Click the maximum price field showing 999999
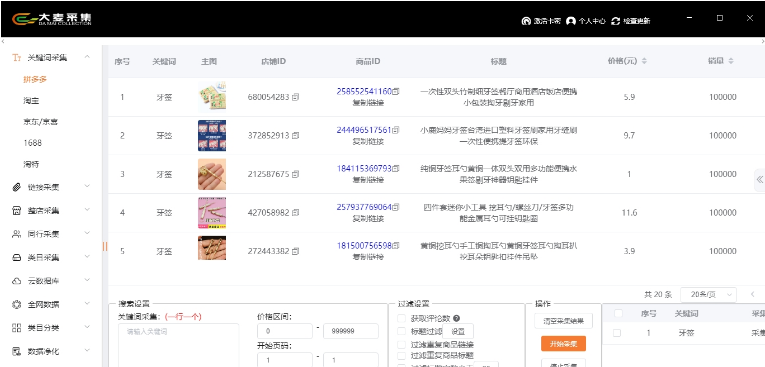Viewport: 765px width, 367px height. click(351, 331)
